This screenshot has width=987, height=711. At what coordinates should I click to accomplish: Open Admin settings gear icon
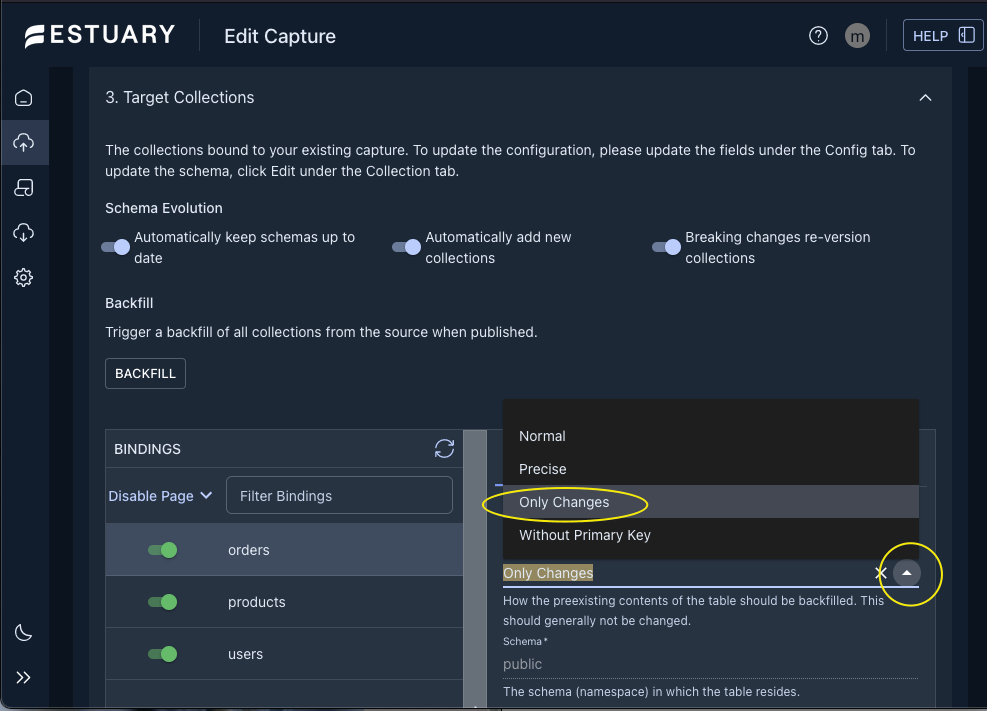[24, 278]
